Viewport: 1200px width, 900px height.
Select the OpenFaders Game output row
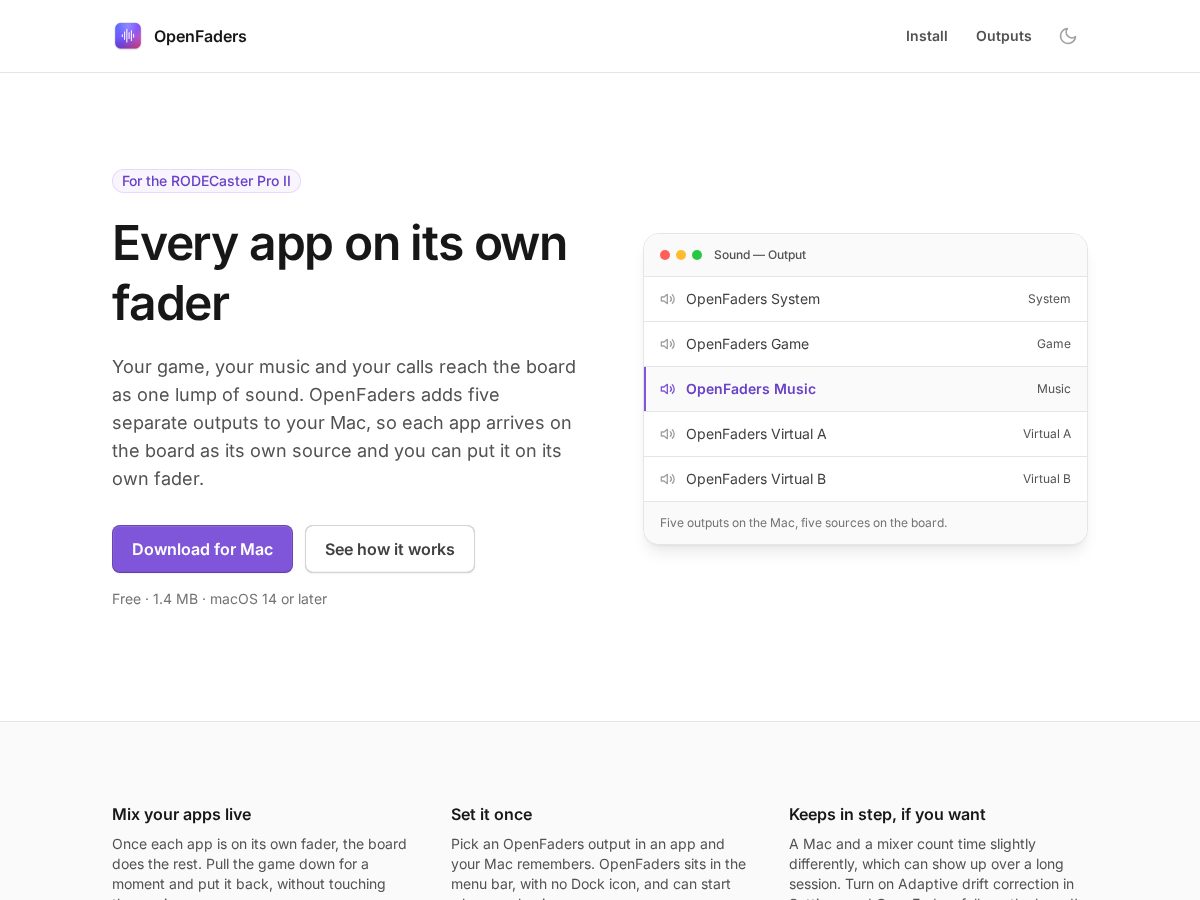[x=865, y=344]
